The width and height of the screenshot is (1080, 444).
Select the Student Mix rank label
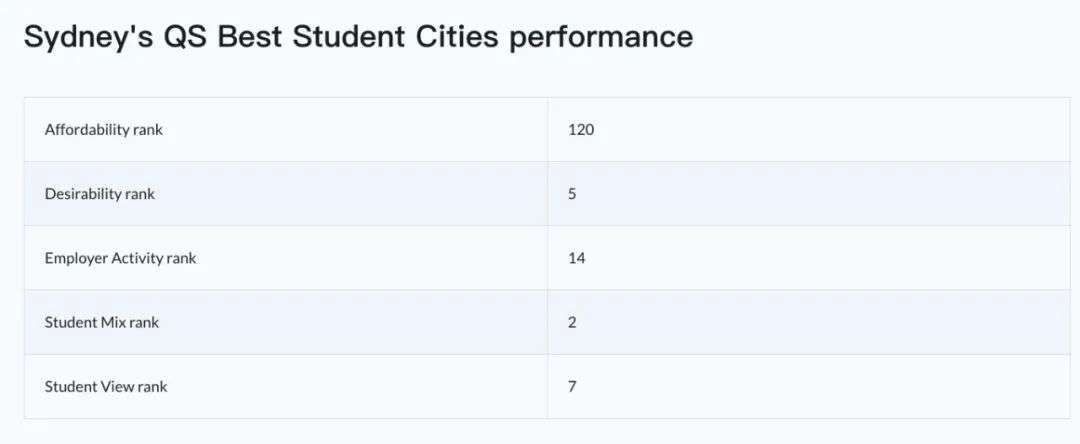click(x=102, y=322)
